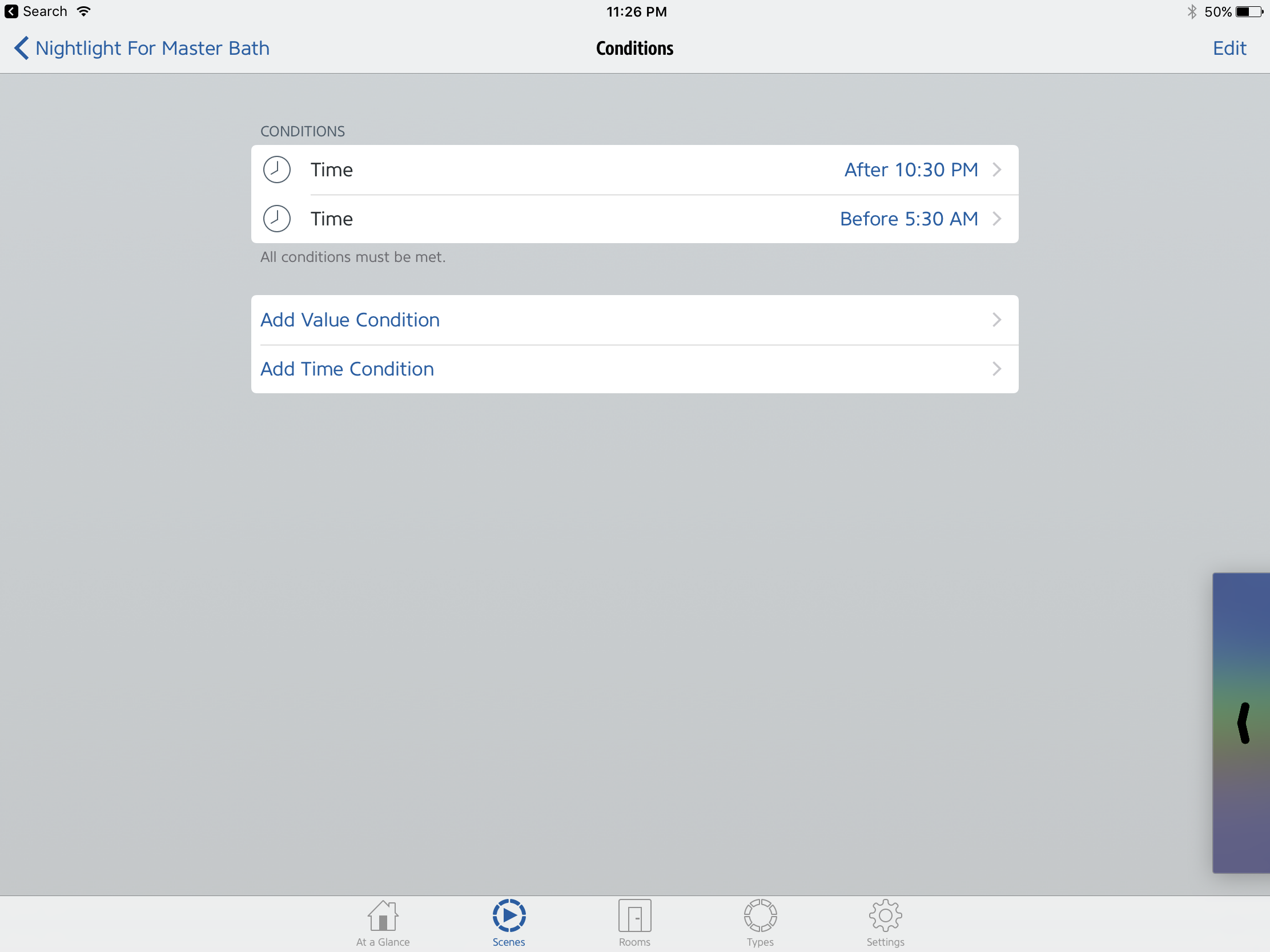Tap Add Value Condition
Viewport: 1270px width, 952px height.
pos(634,320)
